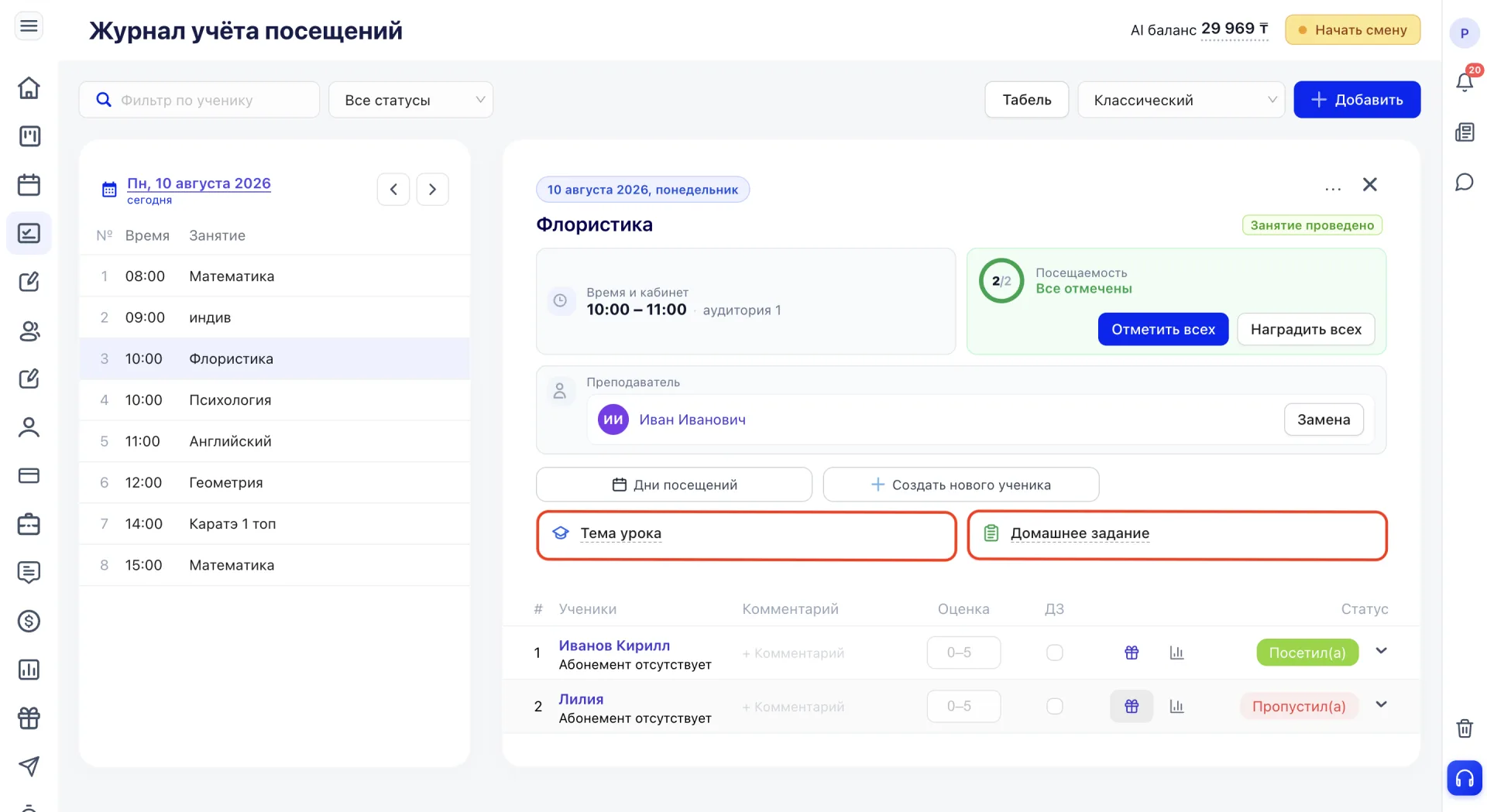Select the 09:00 индив lesson
Image resolution: width=1487 pixels, height=812 pixels.
(275, 317)
